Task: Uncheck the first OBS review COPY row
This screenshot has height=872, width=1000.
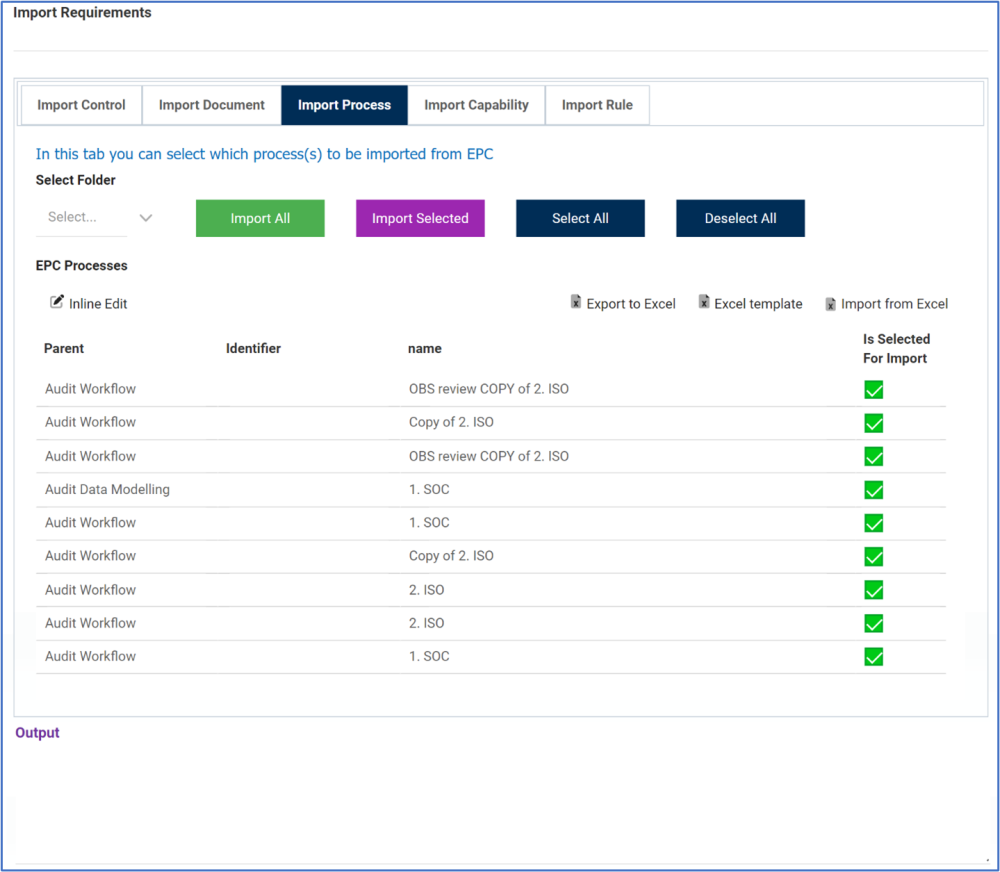Action: (x=874, y=389)
